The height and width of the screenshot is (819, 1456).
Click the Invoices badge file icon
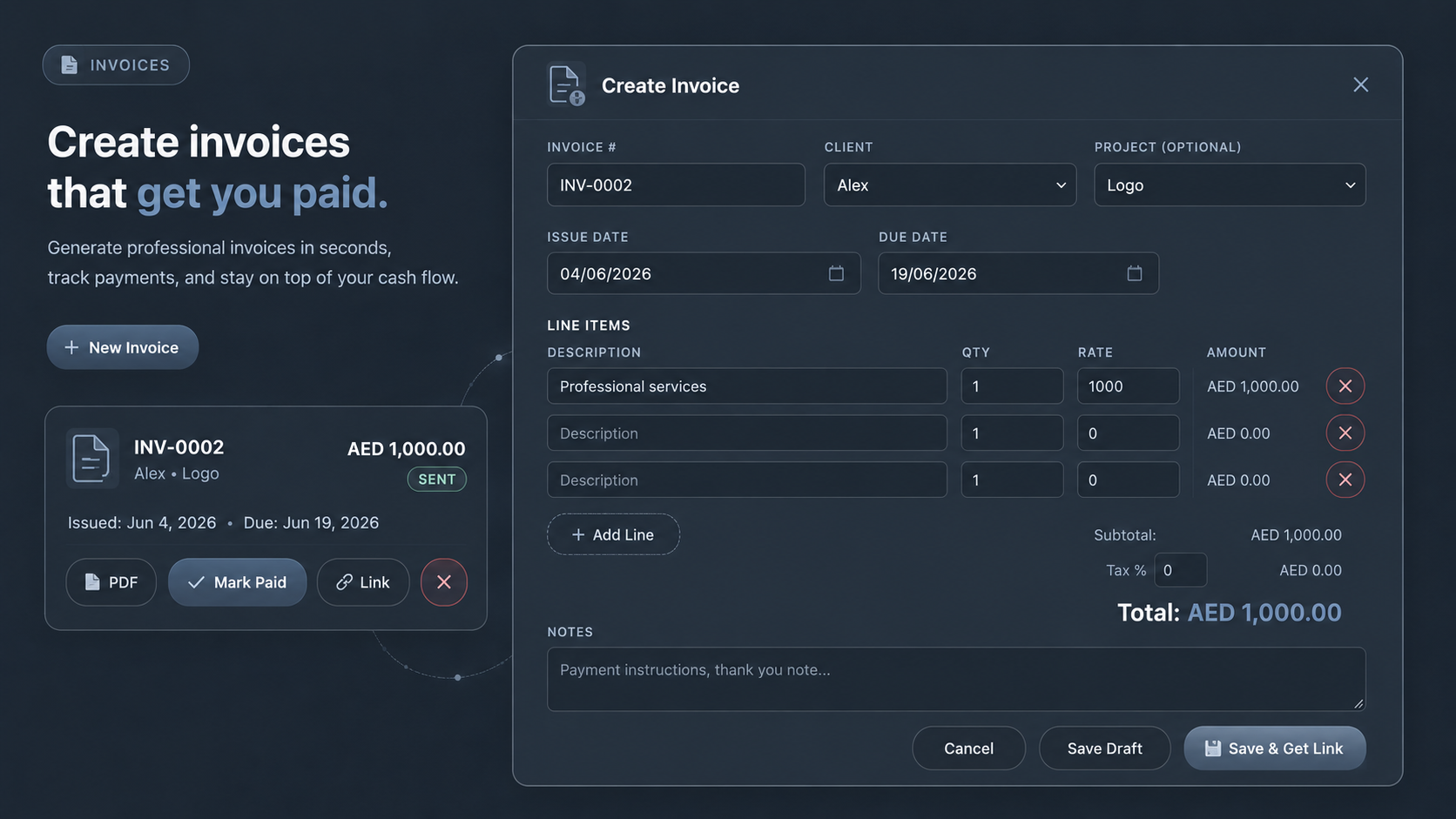click(x=69, y=64)
